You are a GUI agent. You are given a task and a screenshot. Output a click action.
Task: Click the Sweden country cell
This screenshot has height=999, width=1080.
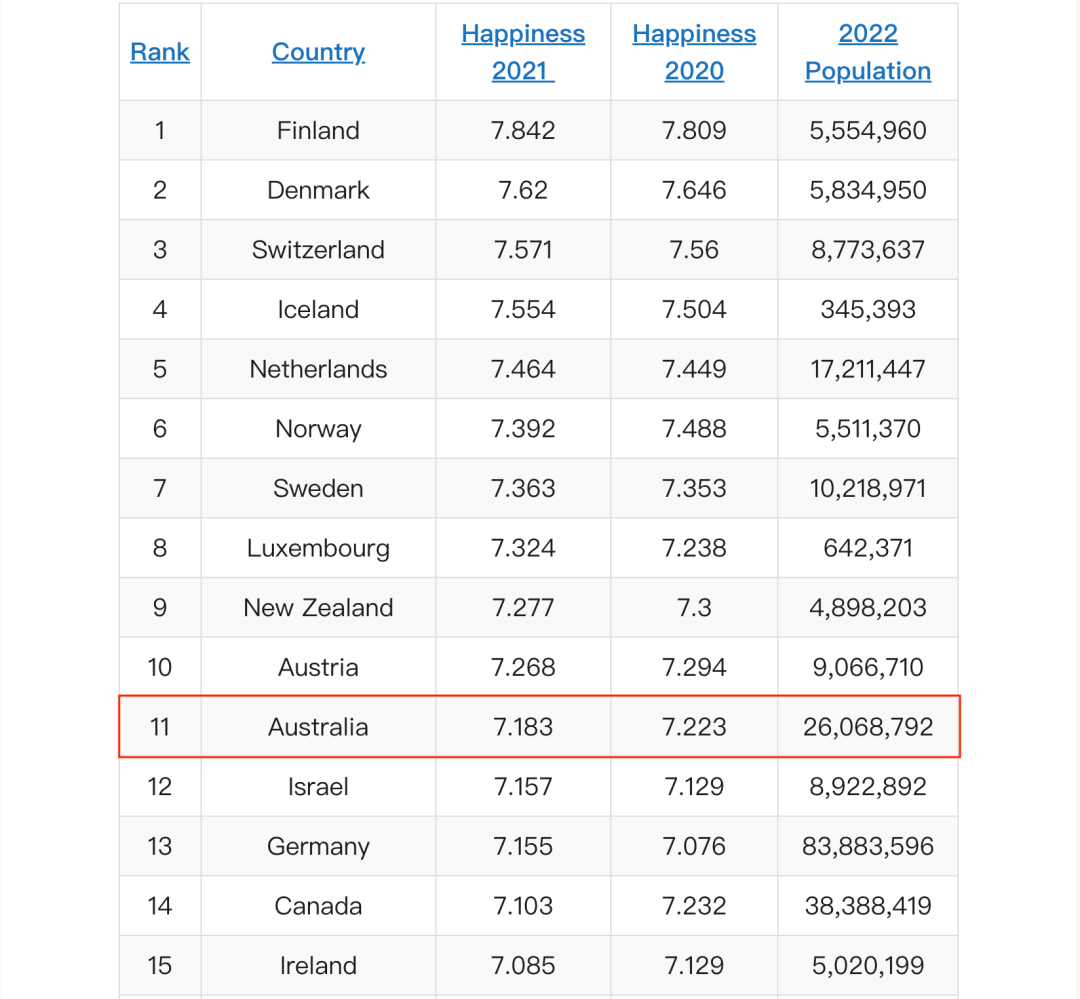tap(318, 488)
